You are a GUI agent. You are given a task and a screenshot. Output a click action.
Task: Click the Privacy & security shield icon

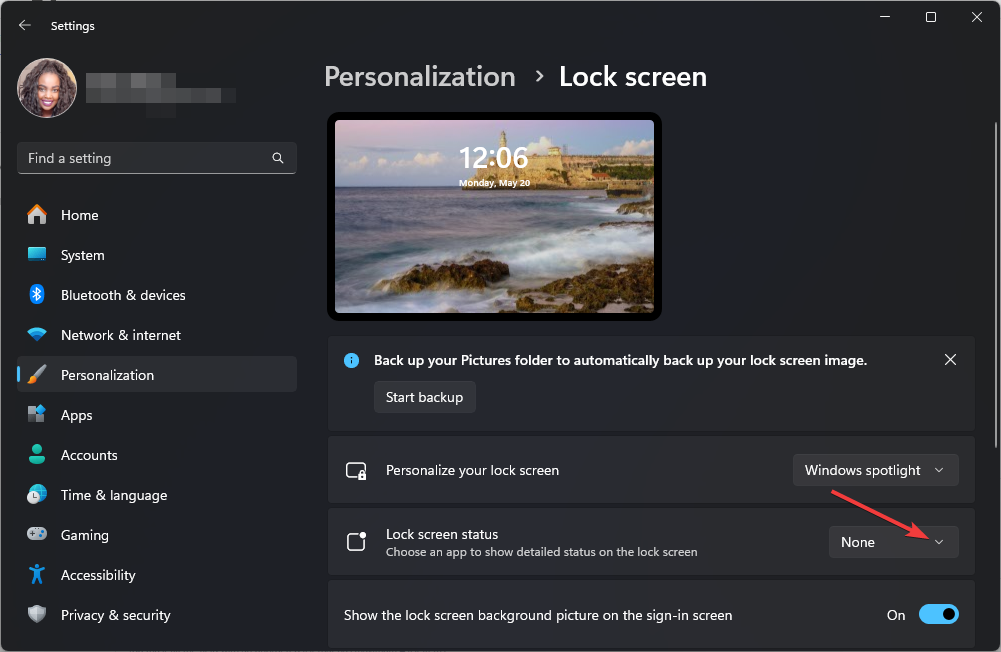point(37,615)
